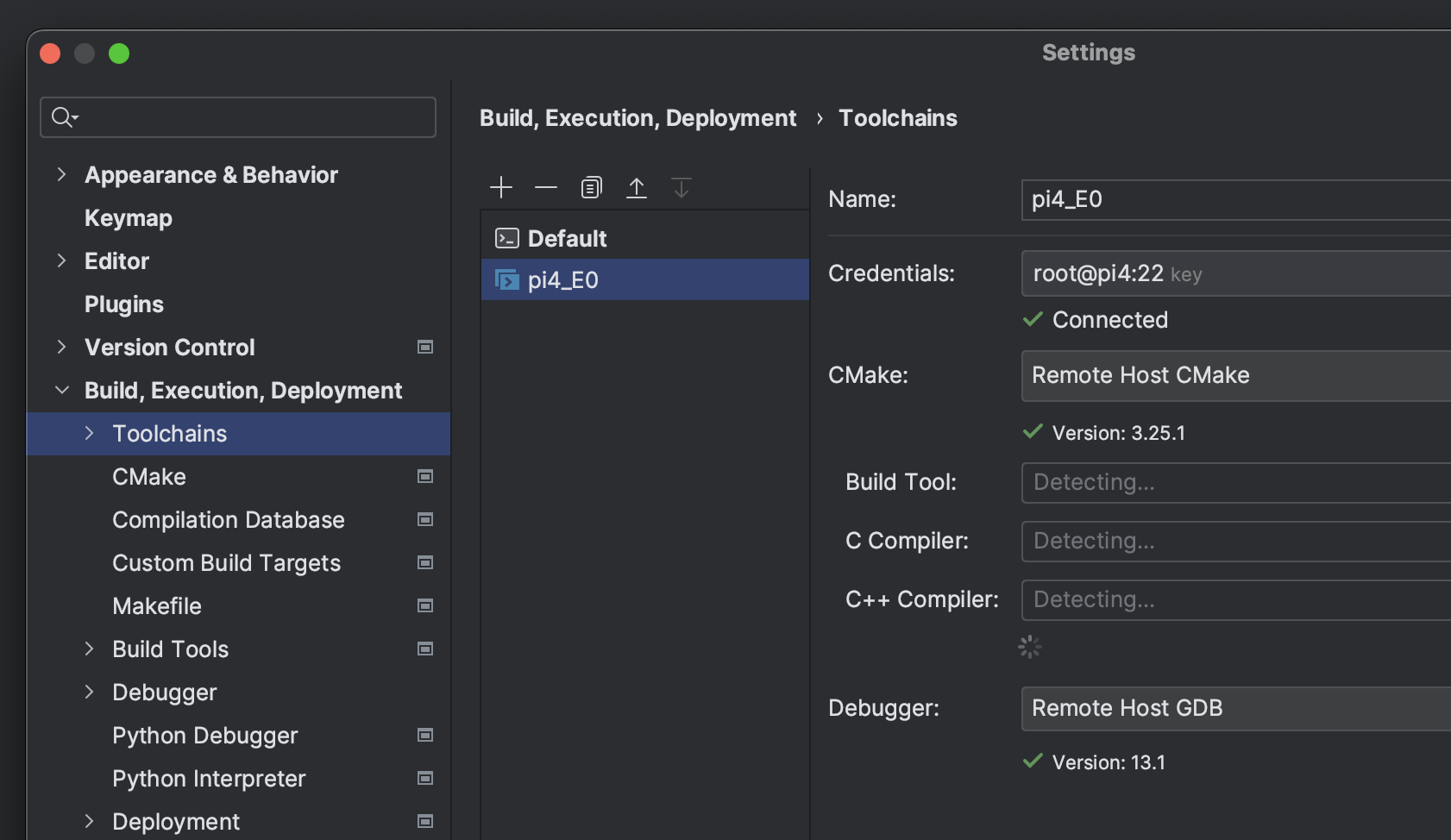The image size is (1451, 840).
Task: Open Python Interpreter settings
Action: tap(209, 779)
